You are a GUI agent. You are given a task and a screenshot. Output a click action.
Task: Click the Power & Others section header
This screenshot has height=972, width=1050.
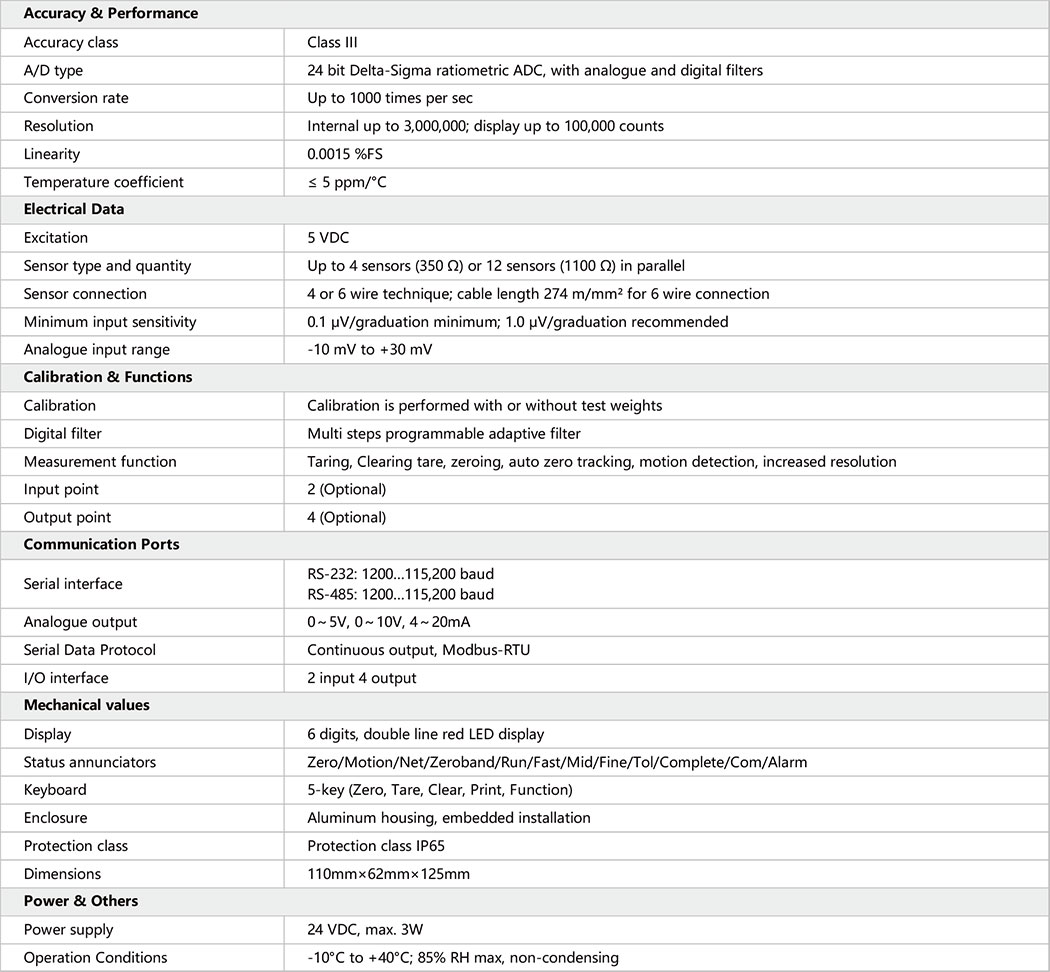click(x=81, y=901)
